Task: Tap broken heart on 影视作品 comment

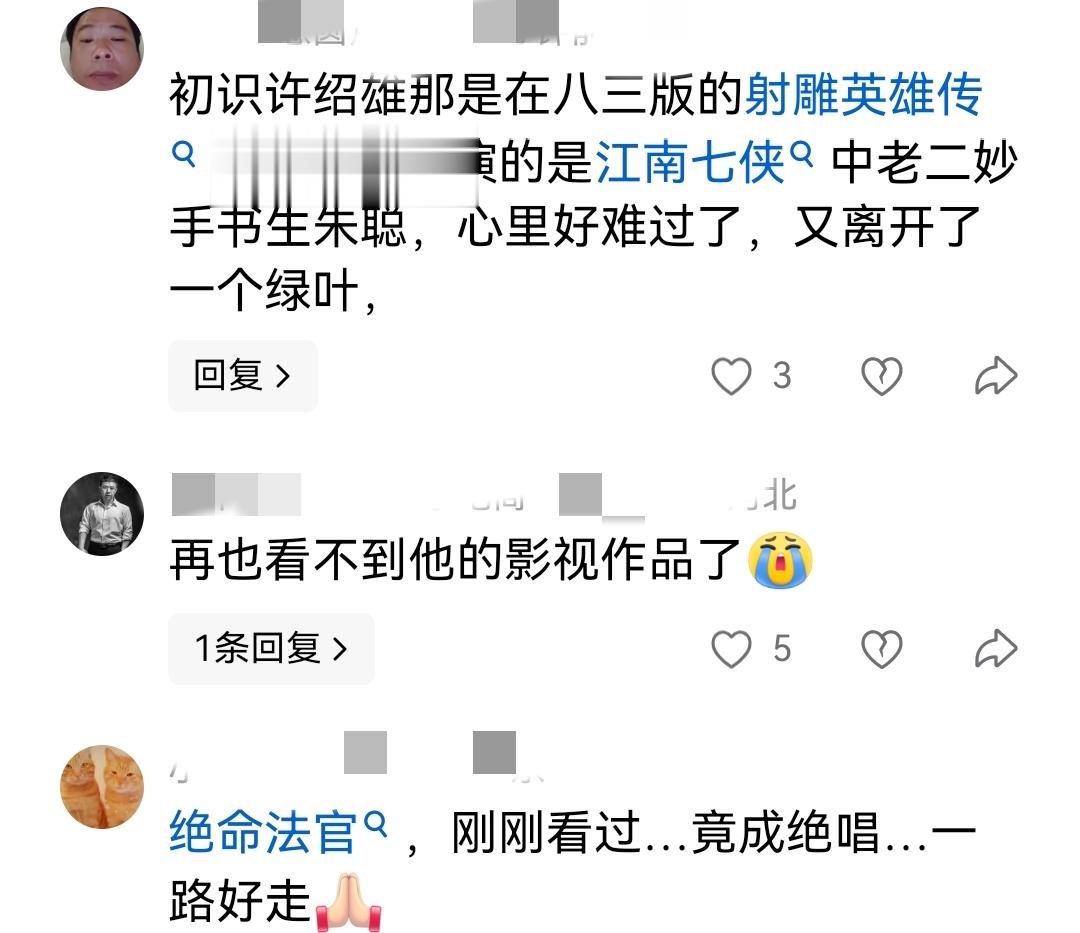Action: [x=882, y=649]
